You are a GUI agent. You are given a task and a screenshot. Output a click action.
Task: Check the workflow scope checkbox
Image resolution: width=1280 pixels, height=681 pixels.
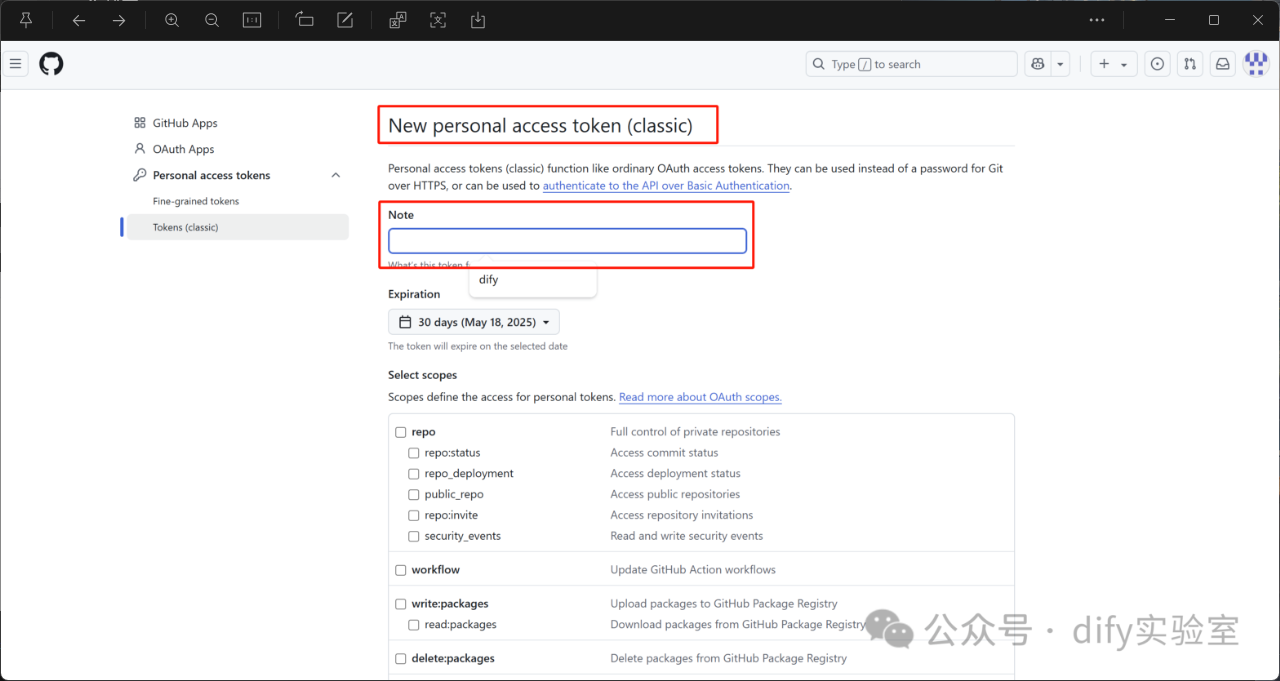point(401,570)
